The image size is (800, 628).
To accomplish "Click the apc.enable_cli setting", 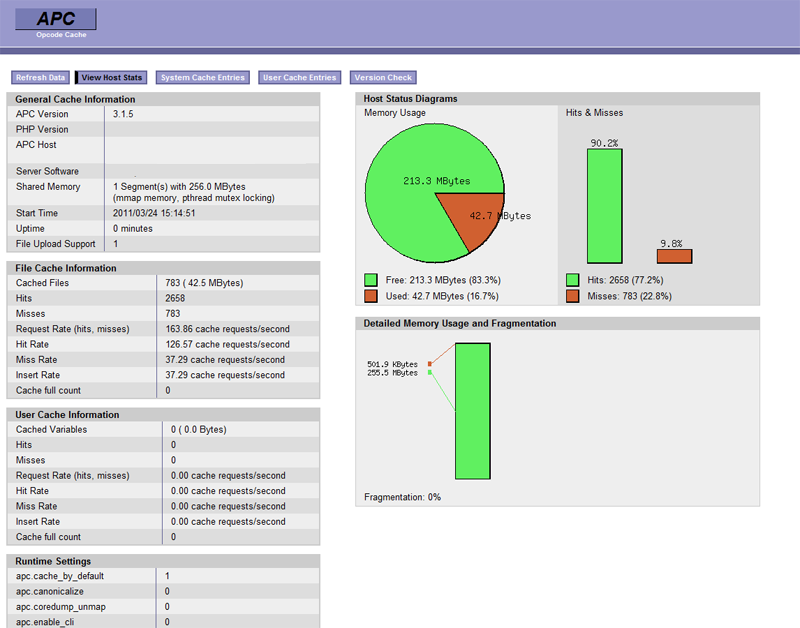I will pyautogui.click(x=45, y=622).
